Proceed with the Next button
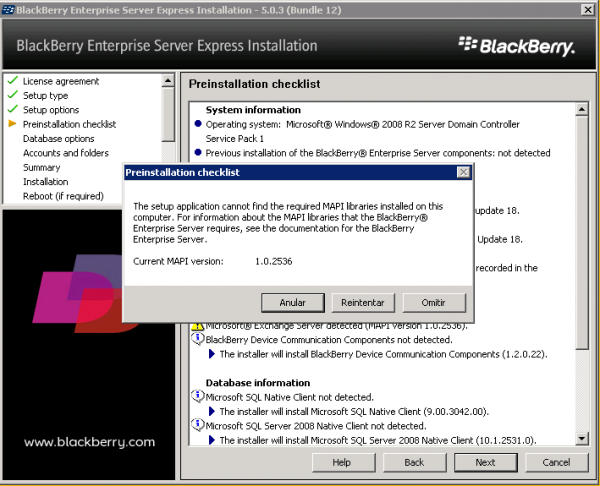600x486 pixels. click(x=486, y=463)
